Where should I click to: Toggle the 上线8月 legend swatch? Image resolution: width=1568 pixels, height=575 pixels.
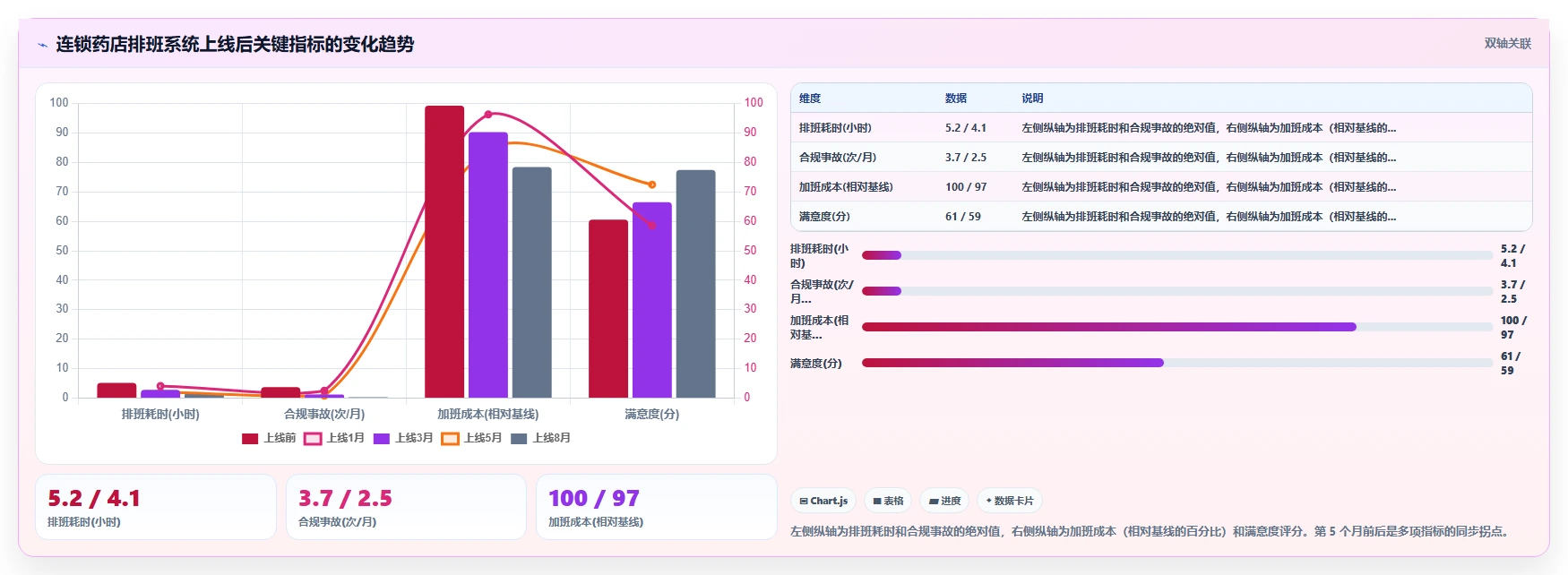[519, 439]
